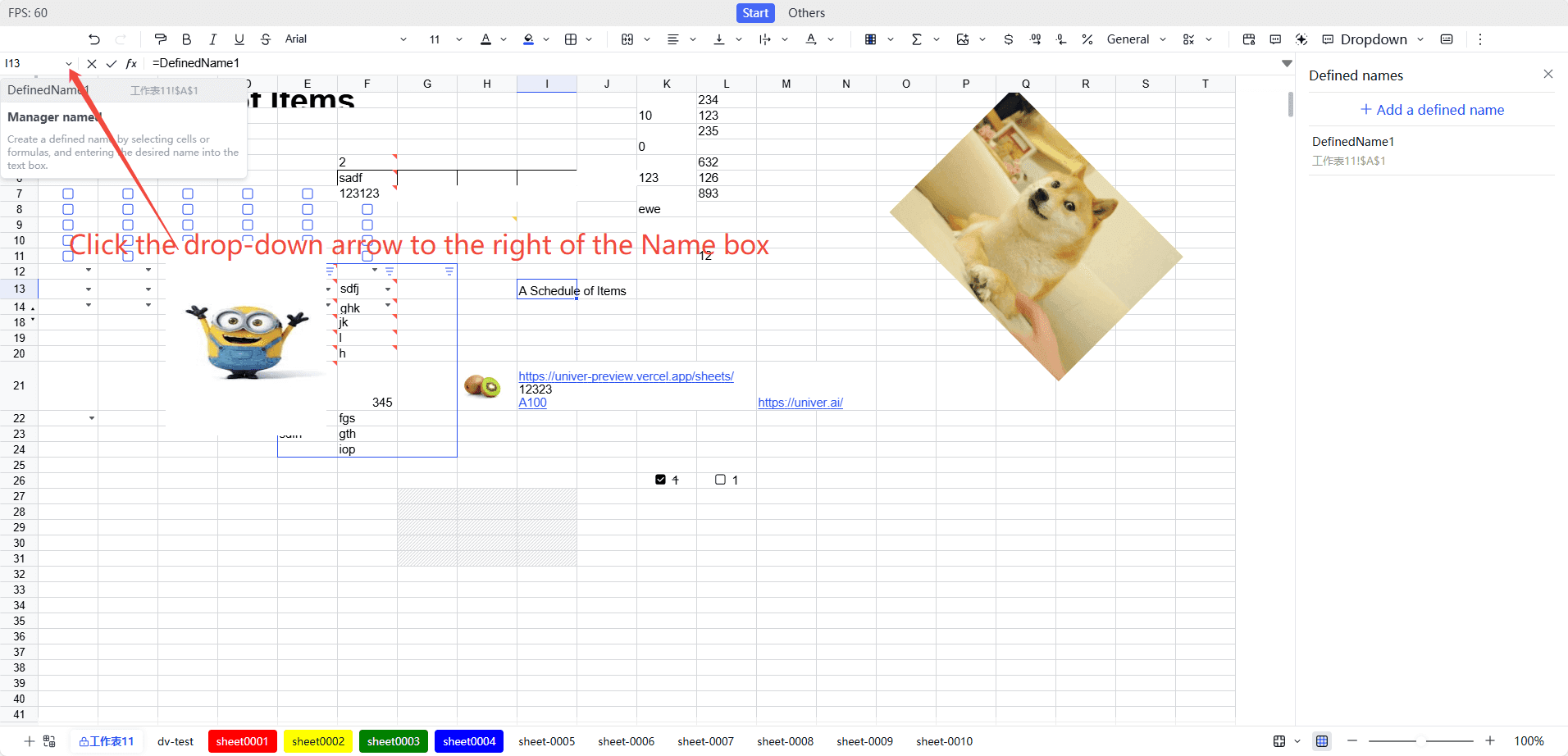
Task: Check the empty checkbox in cell L26
Action: point(720,480)
